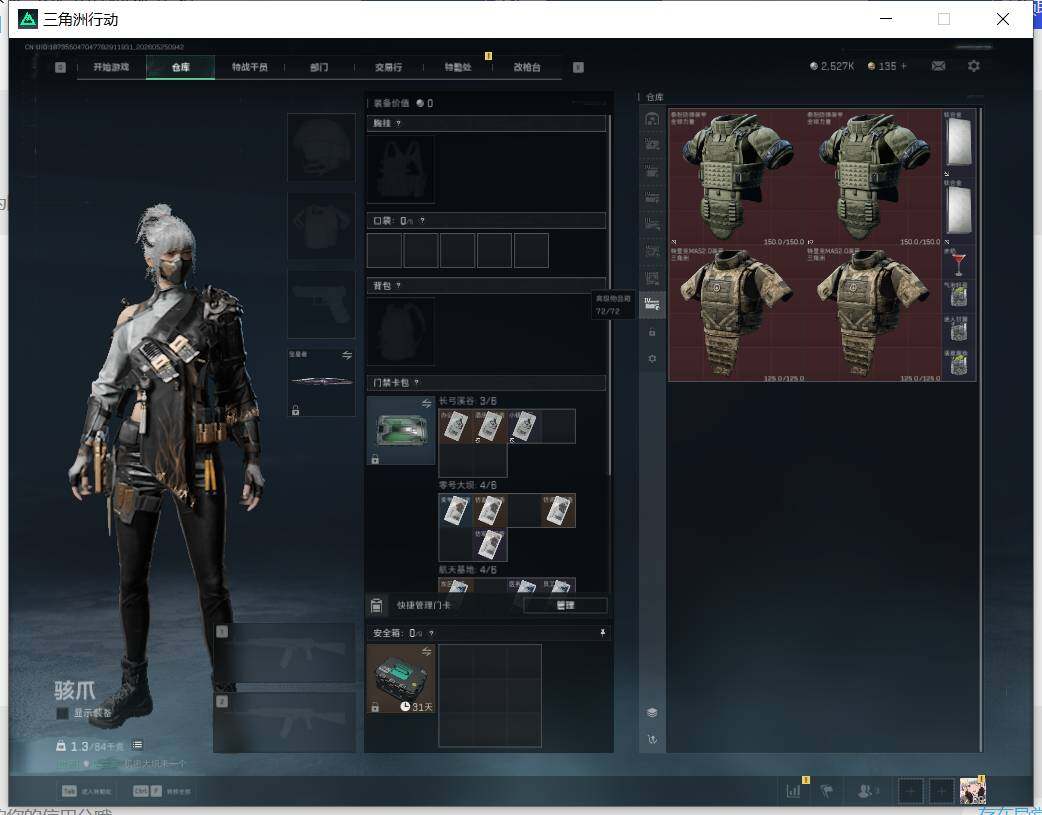1042x815 pixels.
Task: Click the 安全箱 pin icon
Action: (603, 633)
